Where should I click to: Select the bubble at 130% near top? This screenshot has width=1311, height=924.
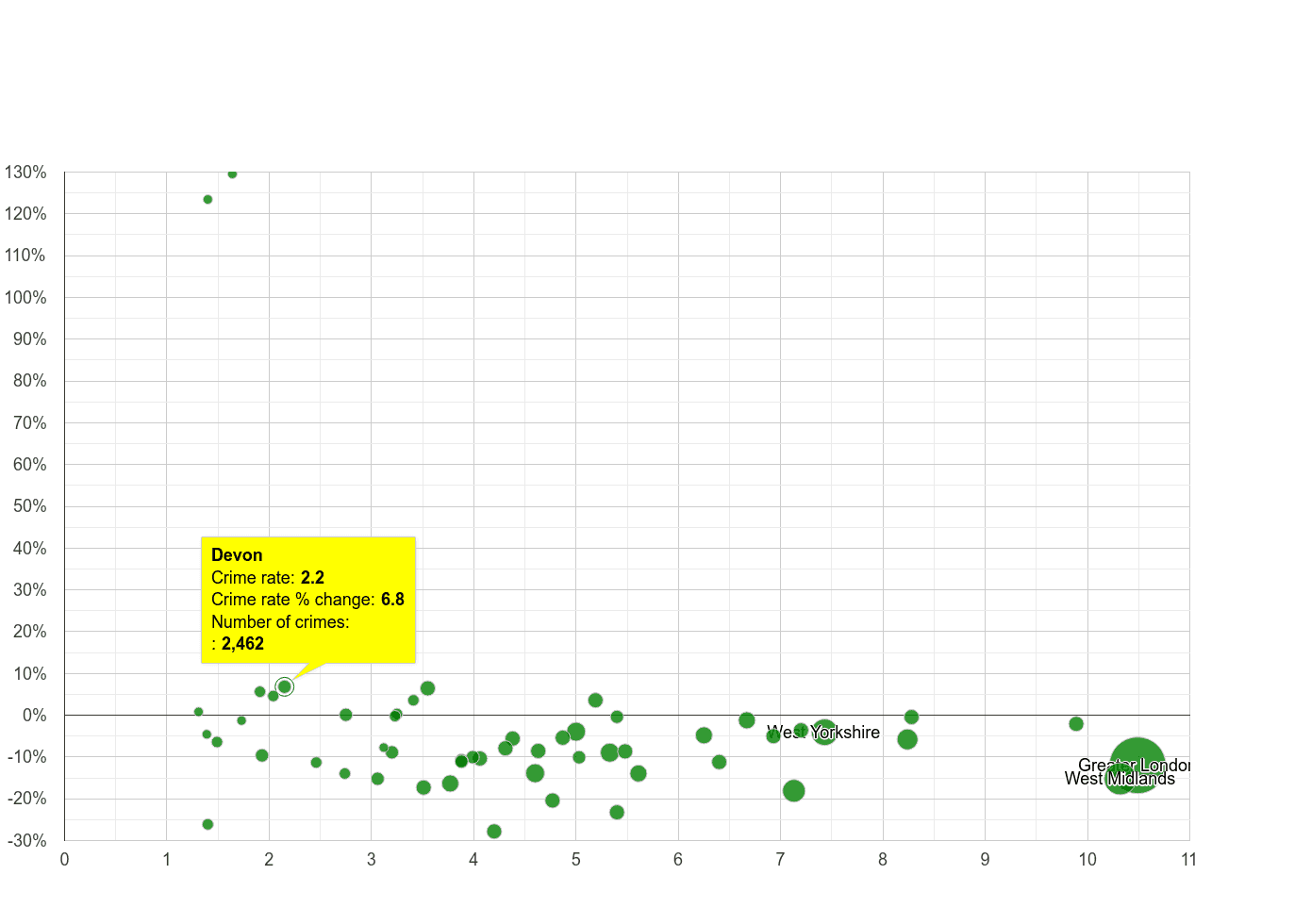click(x=232, y=173)
